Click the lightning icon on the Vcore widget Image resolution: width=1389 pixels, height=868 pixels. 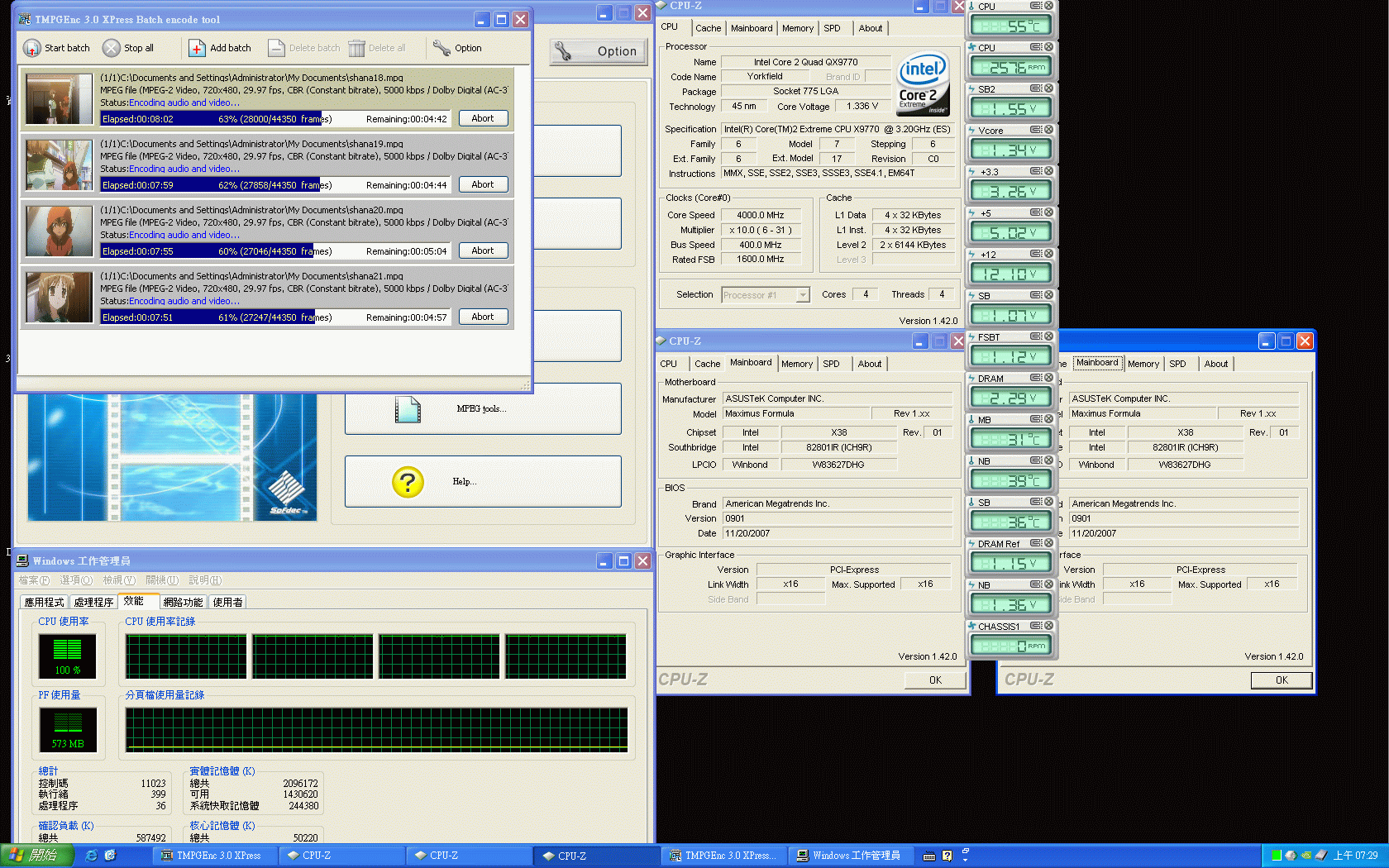coord(972,130)
